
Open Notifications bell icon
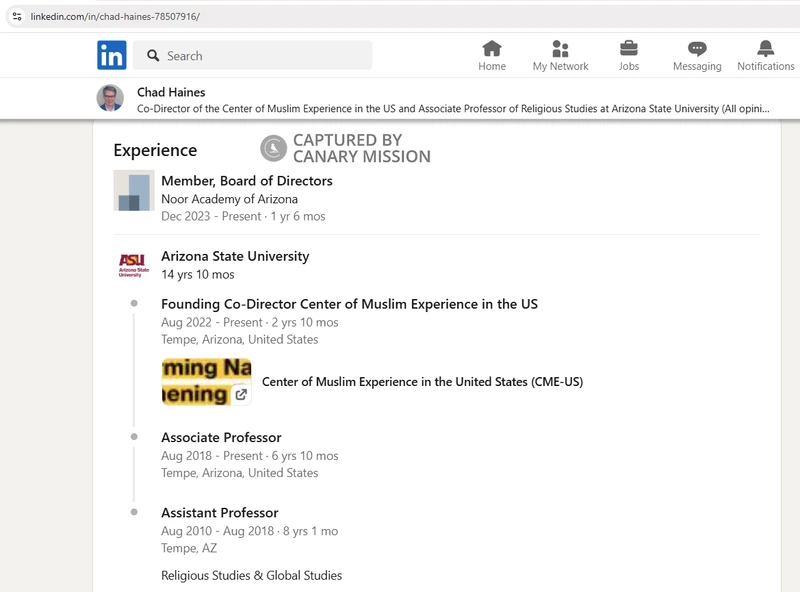point(765,49)
